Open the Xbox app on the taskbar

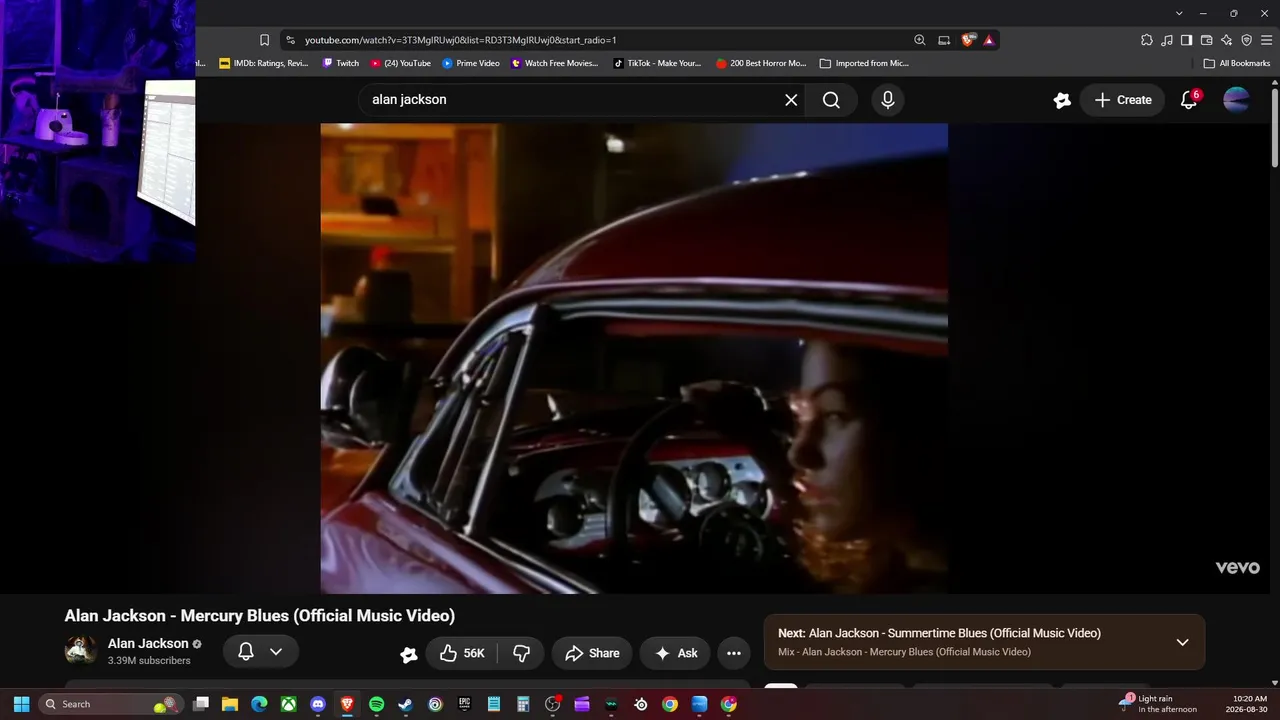(289, 704)
